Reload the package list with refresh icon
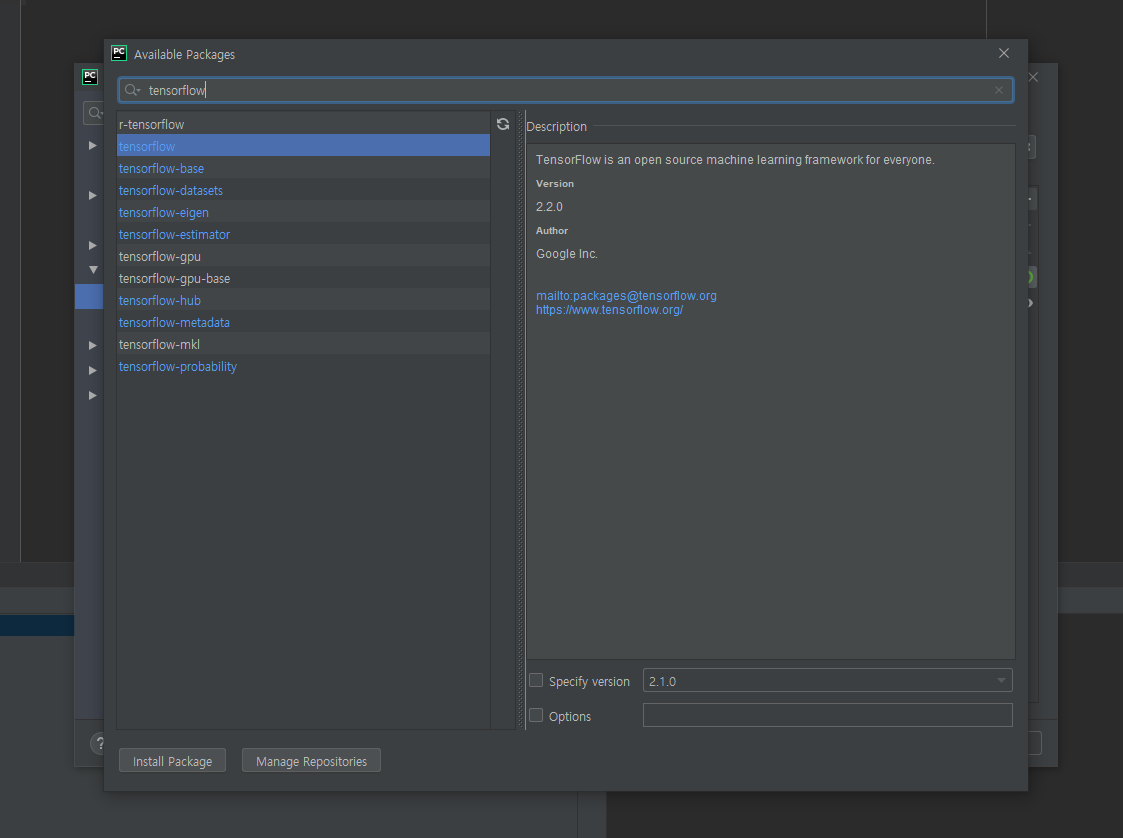 point(503,124)
